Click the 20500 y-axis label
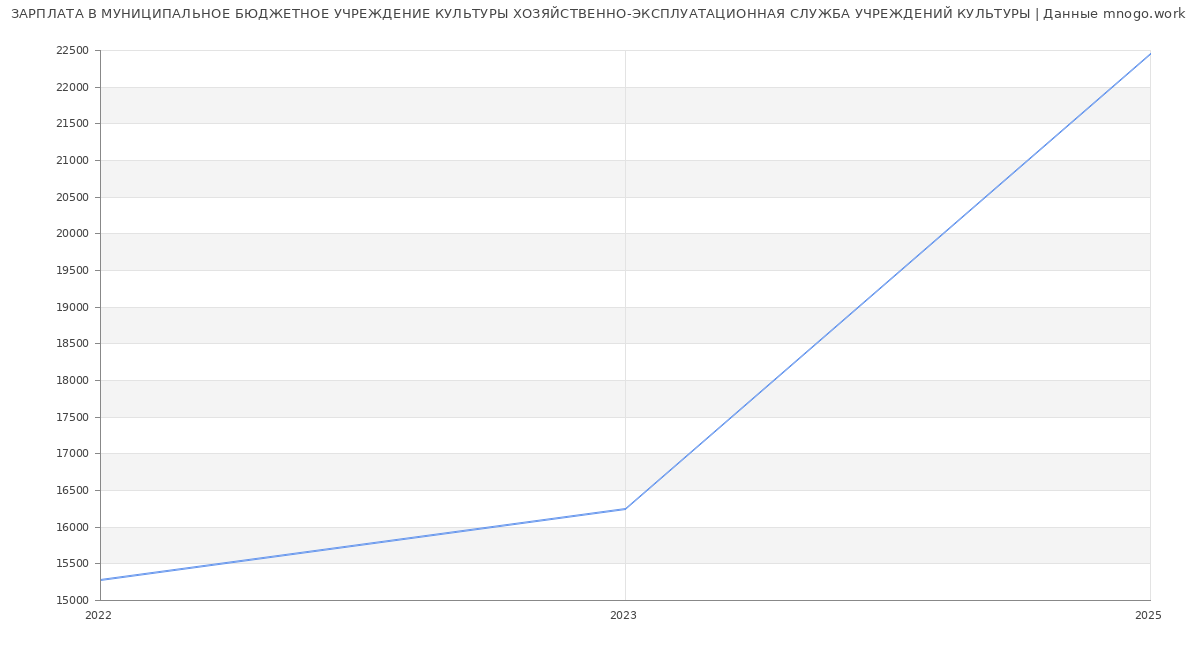Viewport: 1200px width, 650px height. (72, 197)
